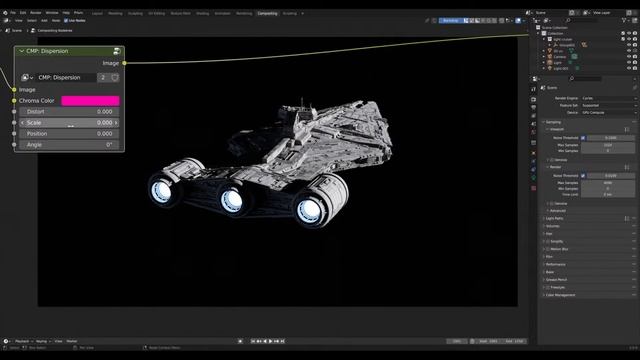Open the Help menu
This screenshot has height=360, width=640.
pos(66,13)
